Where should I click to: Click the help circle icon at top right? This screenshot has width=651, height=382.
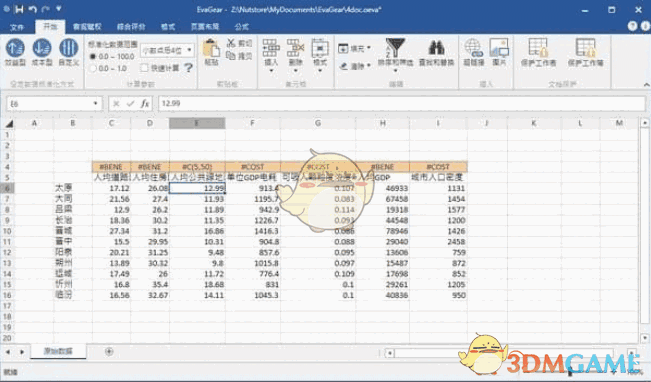pos(632,26)
